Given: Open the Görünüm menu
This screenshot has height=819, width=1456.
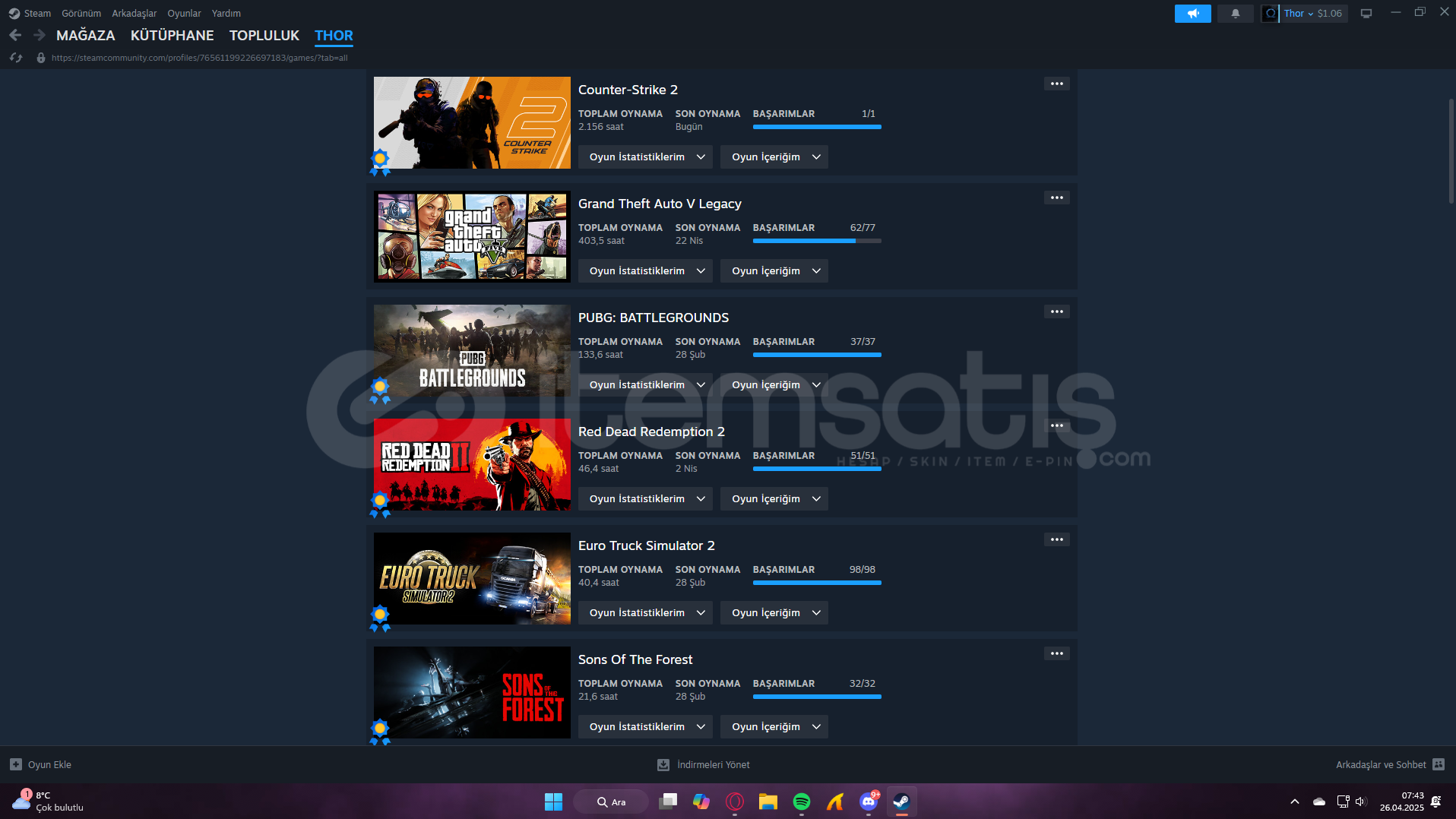Looking at the screenshot, I should point(81,13).
